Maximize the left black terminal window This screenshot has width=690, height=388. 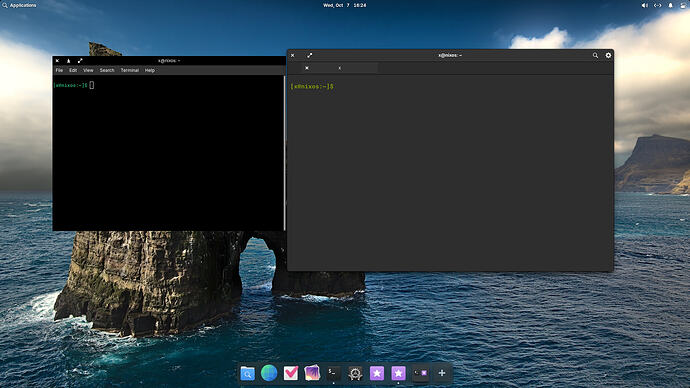pos(80,61)
